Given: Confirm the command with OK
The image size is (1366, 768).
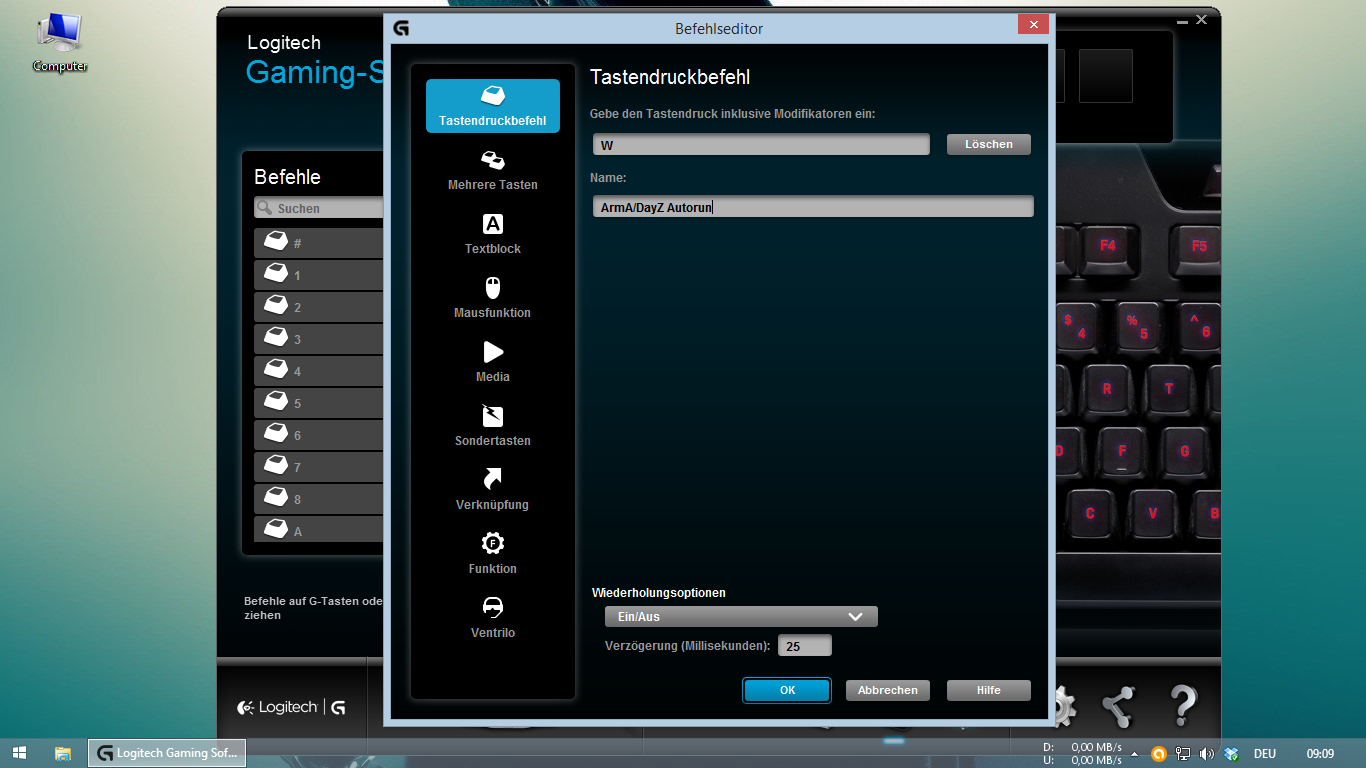Looking at the screenshot, I should (787, 690).
